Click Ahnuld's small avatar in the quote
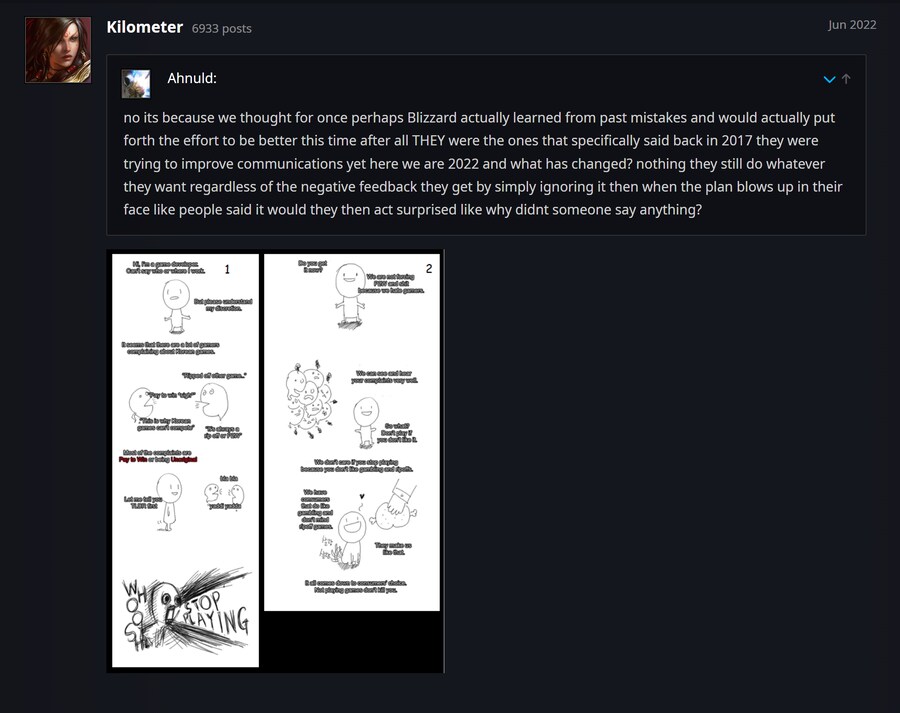This screenshot has width=900, height=713. tap(136, 84)
